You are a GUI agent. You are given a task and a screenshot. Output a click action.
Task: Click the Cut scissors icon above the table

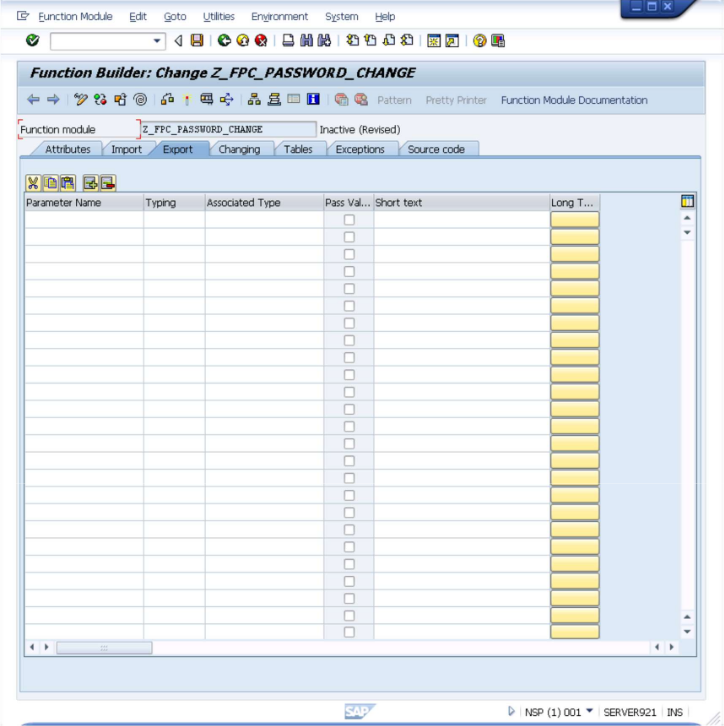coord(33,183)
